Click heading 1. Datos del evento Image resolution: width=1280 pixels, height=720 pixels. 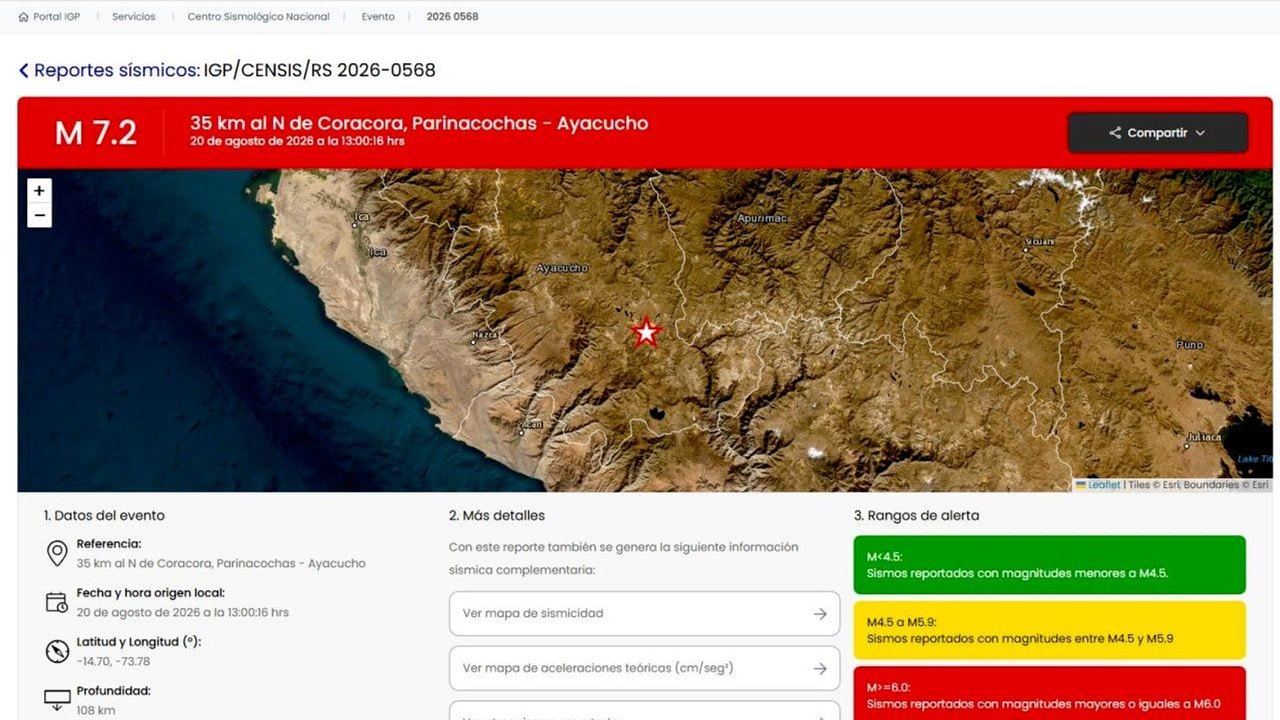pyautogui.click(x=104, y=516)
